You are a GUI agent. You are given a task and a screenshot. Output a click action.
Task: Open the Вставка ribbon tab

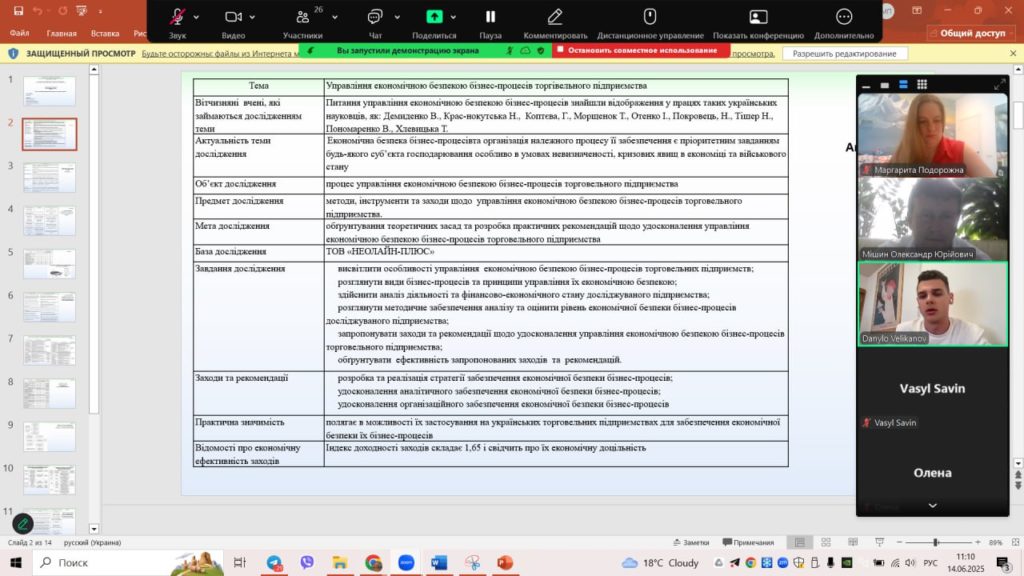click(105, 33)
